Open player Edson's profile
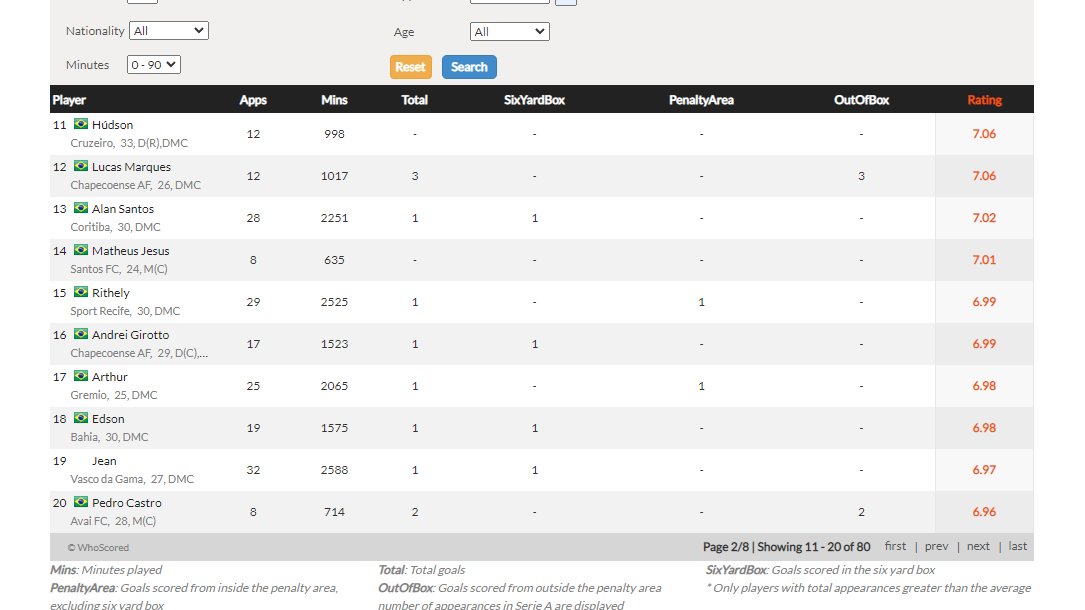1085x610 pixels. click(x=109, y=419)
